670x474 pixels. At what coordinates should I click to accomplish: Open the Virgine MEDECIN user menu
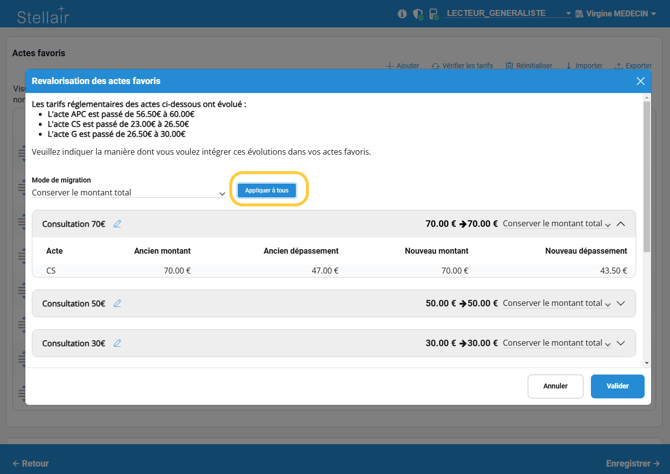615,14
